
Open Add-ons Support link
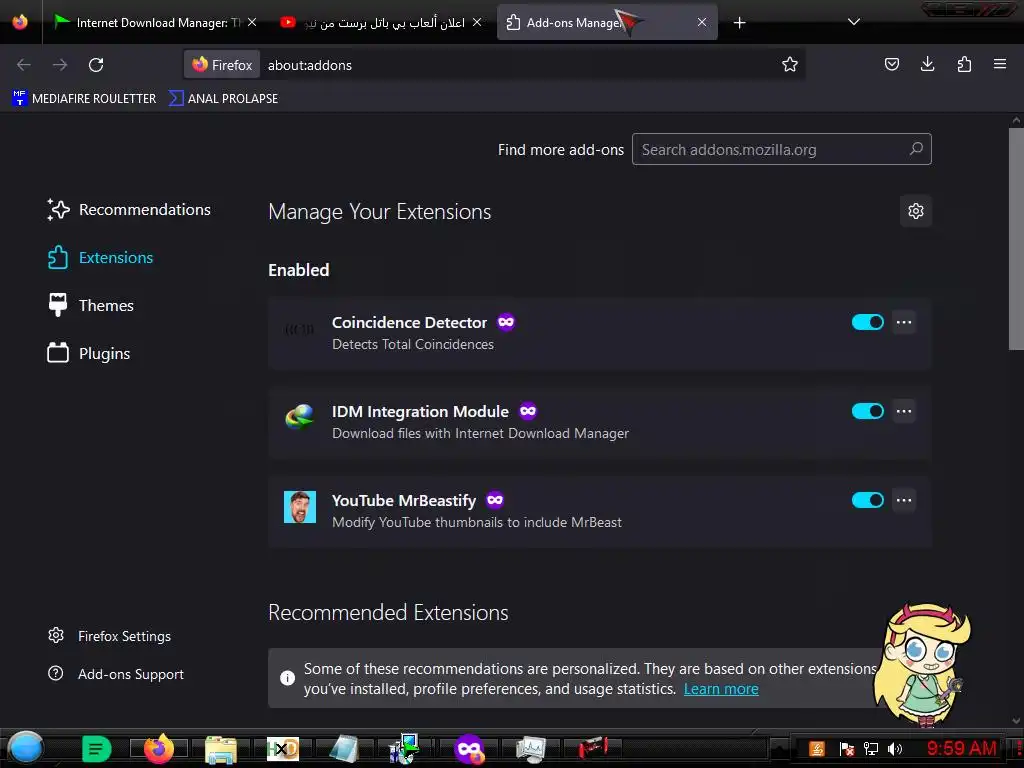[x=116, y=673]
